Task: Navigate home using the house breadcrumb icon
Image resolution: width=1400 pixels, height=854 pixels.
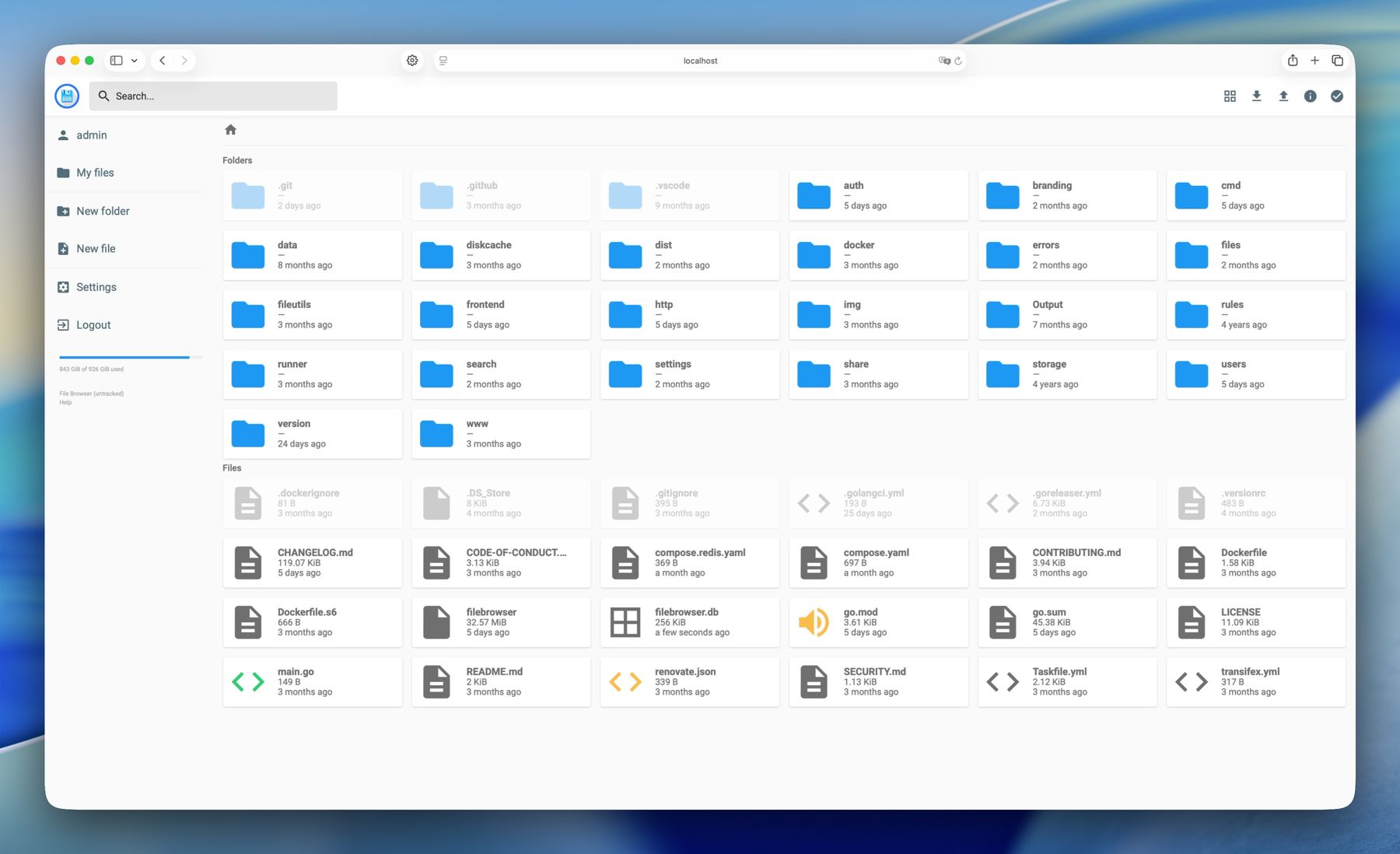Action: (230, 129)
